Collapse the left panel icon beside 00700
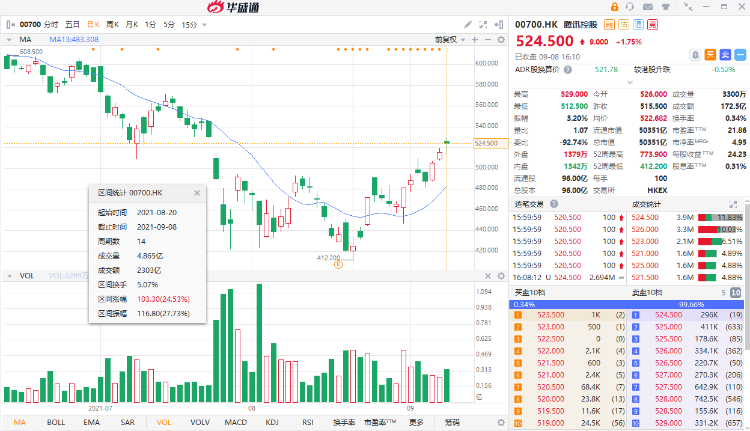 tap(11, 24)
